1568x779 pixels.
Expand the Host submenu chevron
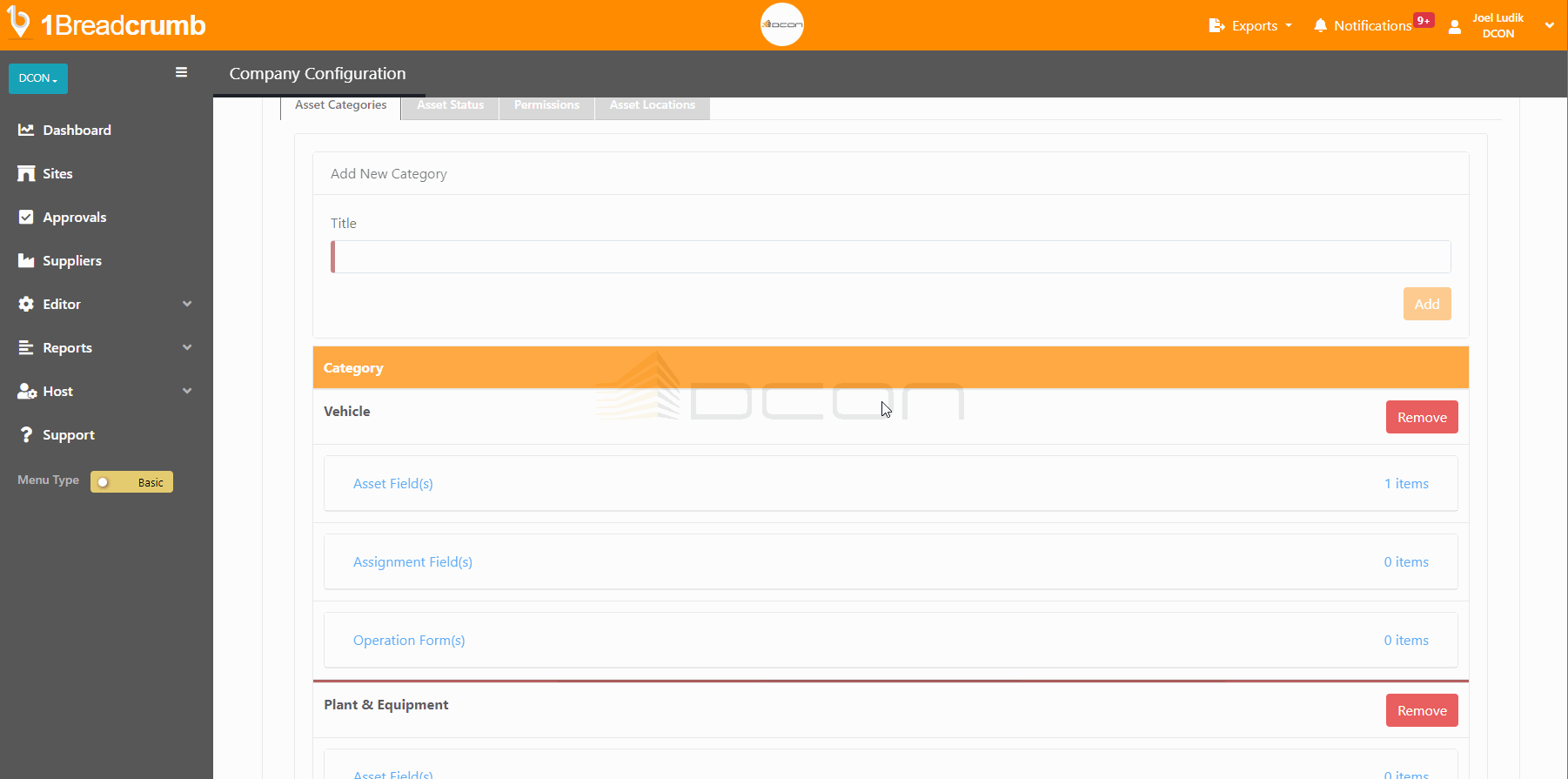187,391
